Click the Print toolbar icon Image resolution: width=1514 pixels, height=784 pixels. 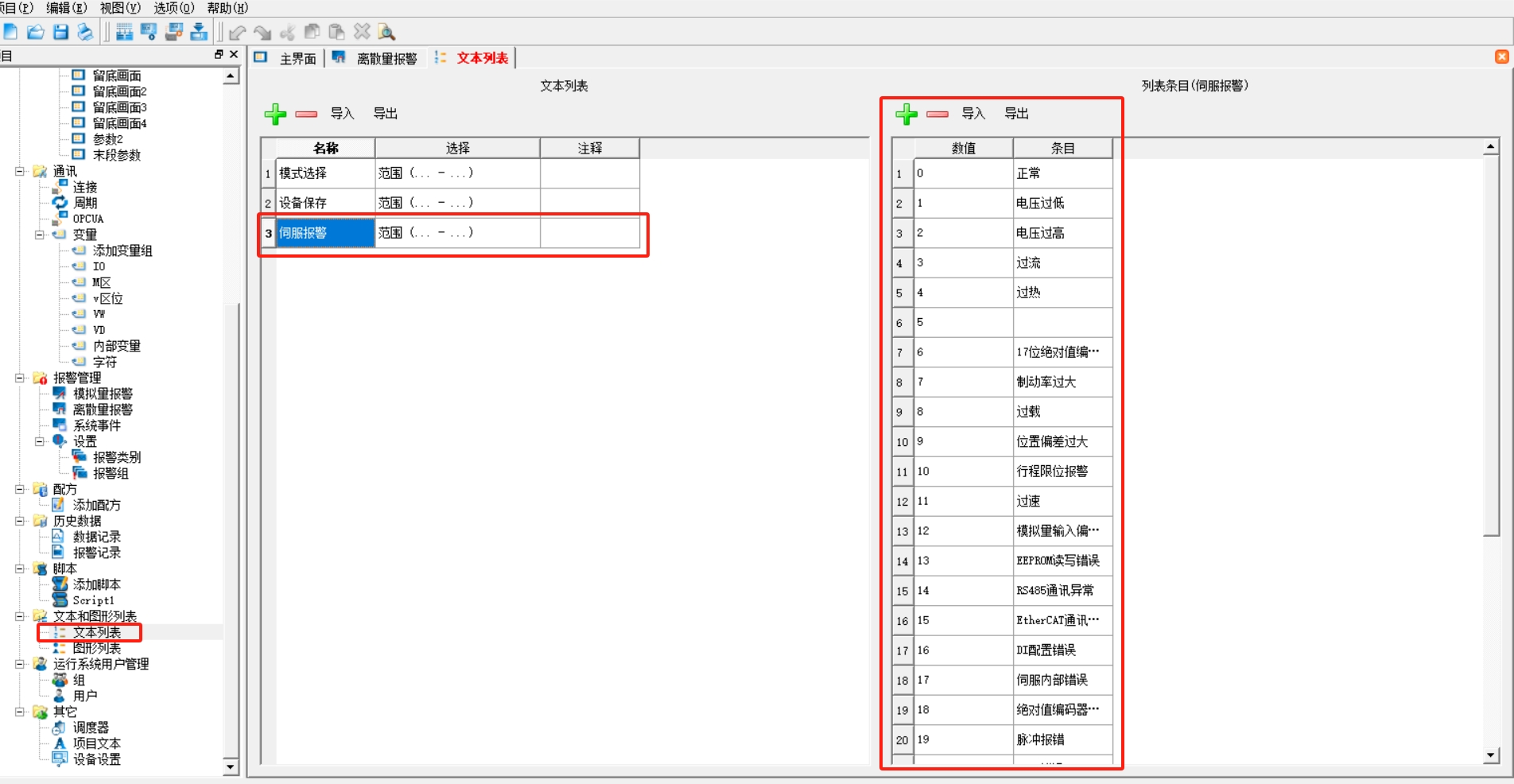click(x=85, y=32)
